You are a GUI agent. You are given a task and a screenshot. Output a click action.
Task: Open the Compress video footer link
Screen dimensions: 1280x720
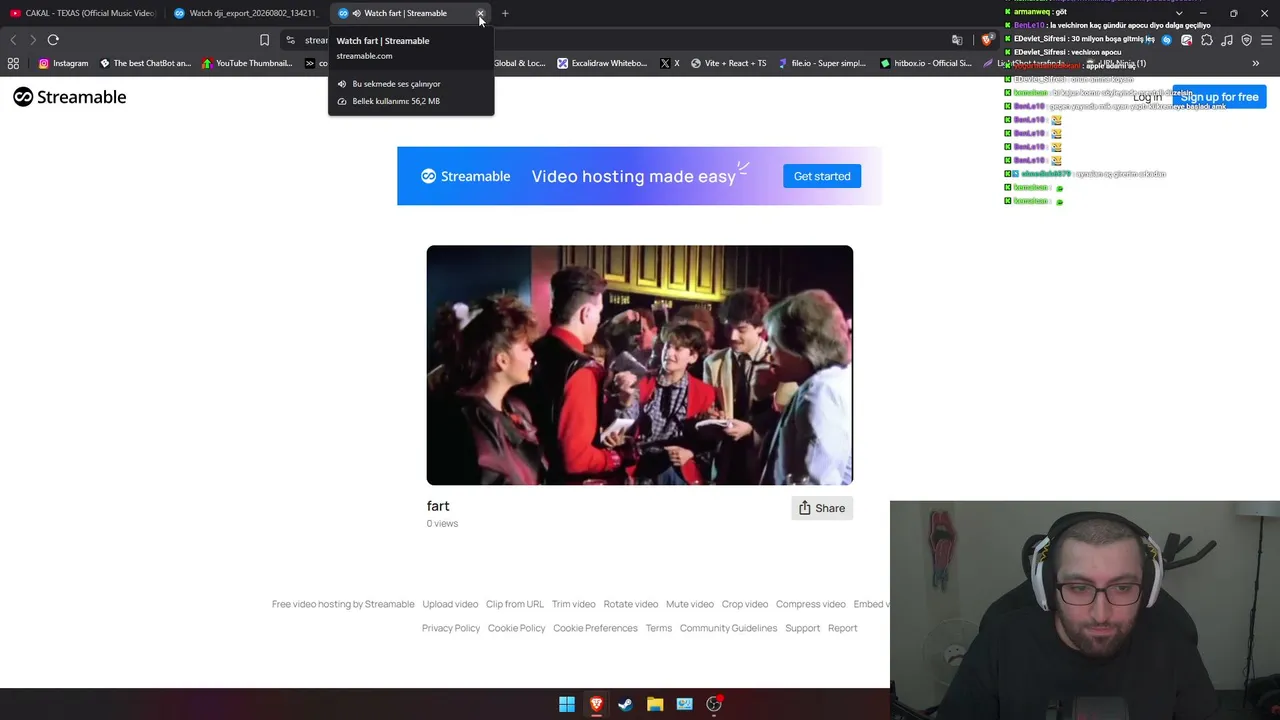tap(811, 604)
